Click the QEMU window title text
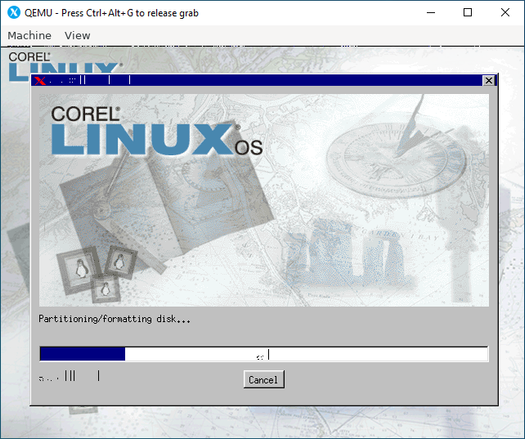This screenshot has width=525, height=439. coord(111,13)
